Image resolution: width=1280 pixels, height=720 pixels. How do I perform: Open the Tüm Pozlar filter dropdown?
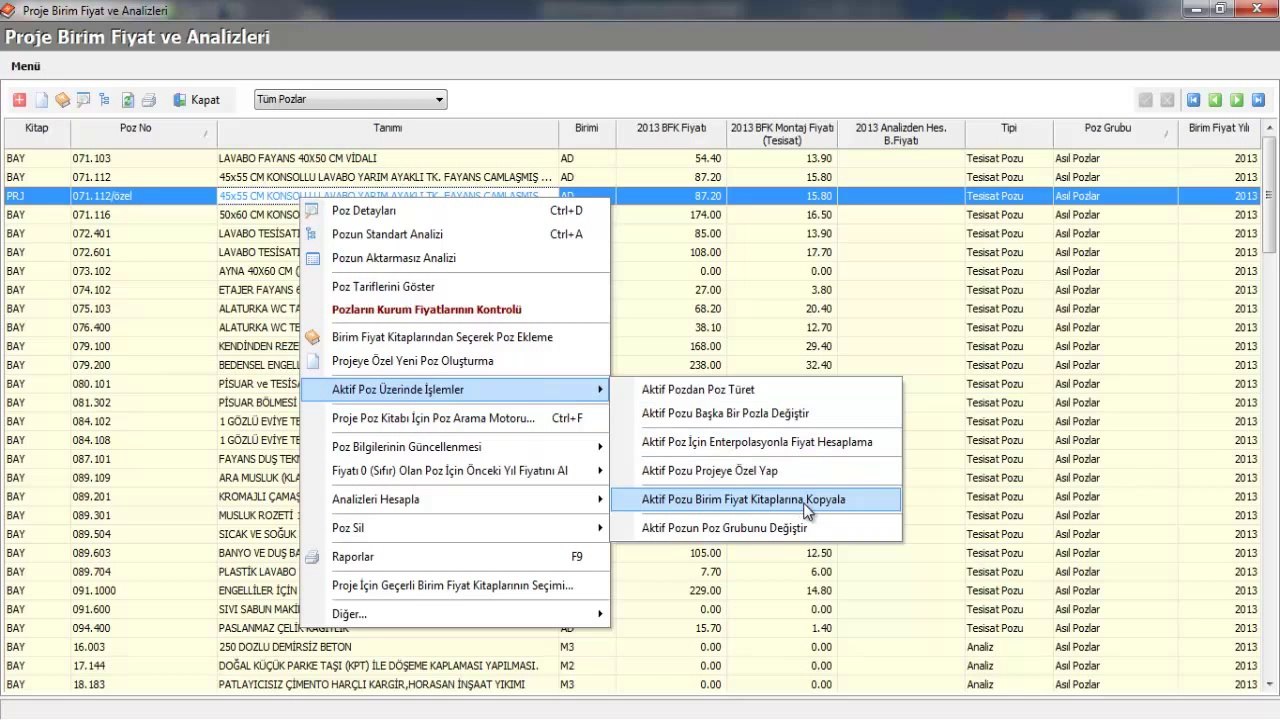point(351,100)
